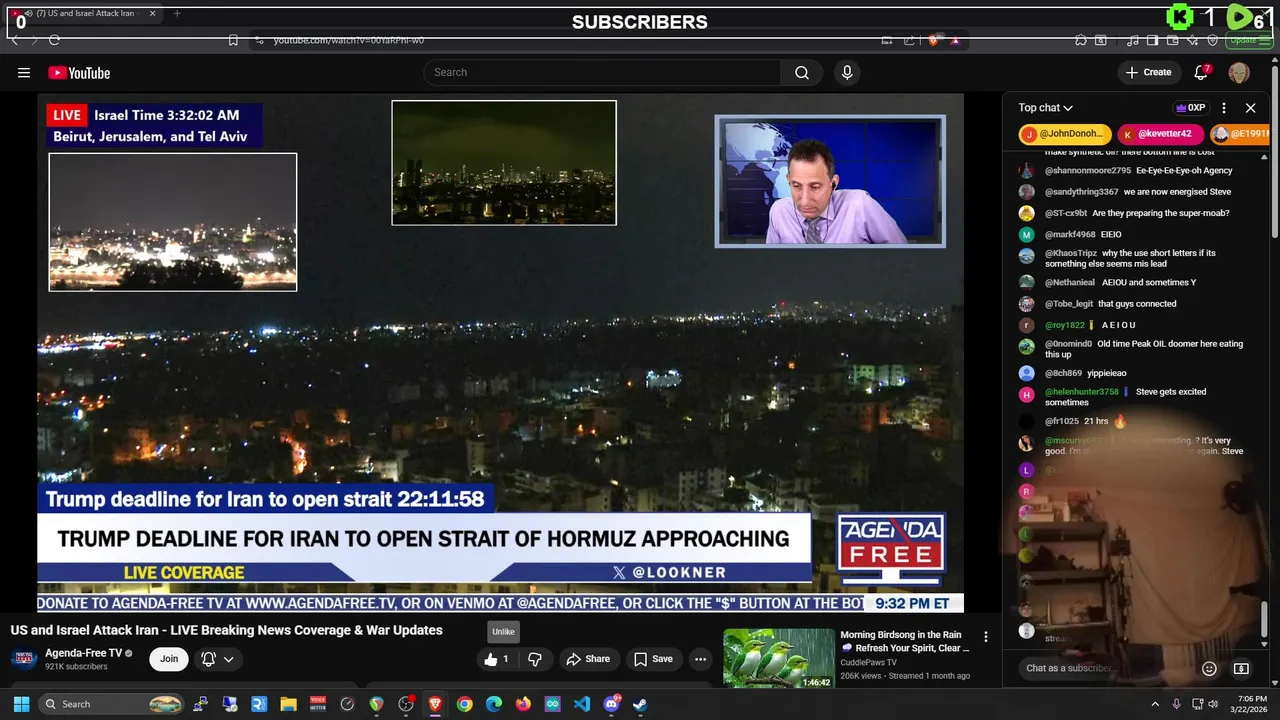This screenshot has height=720, width=1280.
Task: Reload the page in the browser
Action: point(54,40)
